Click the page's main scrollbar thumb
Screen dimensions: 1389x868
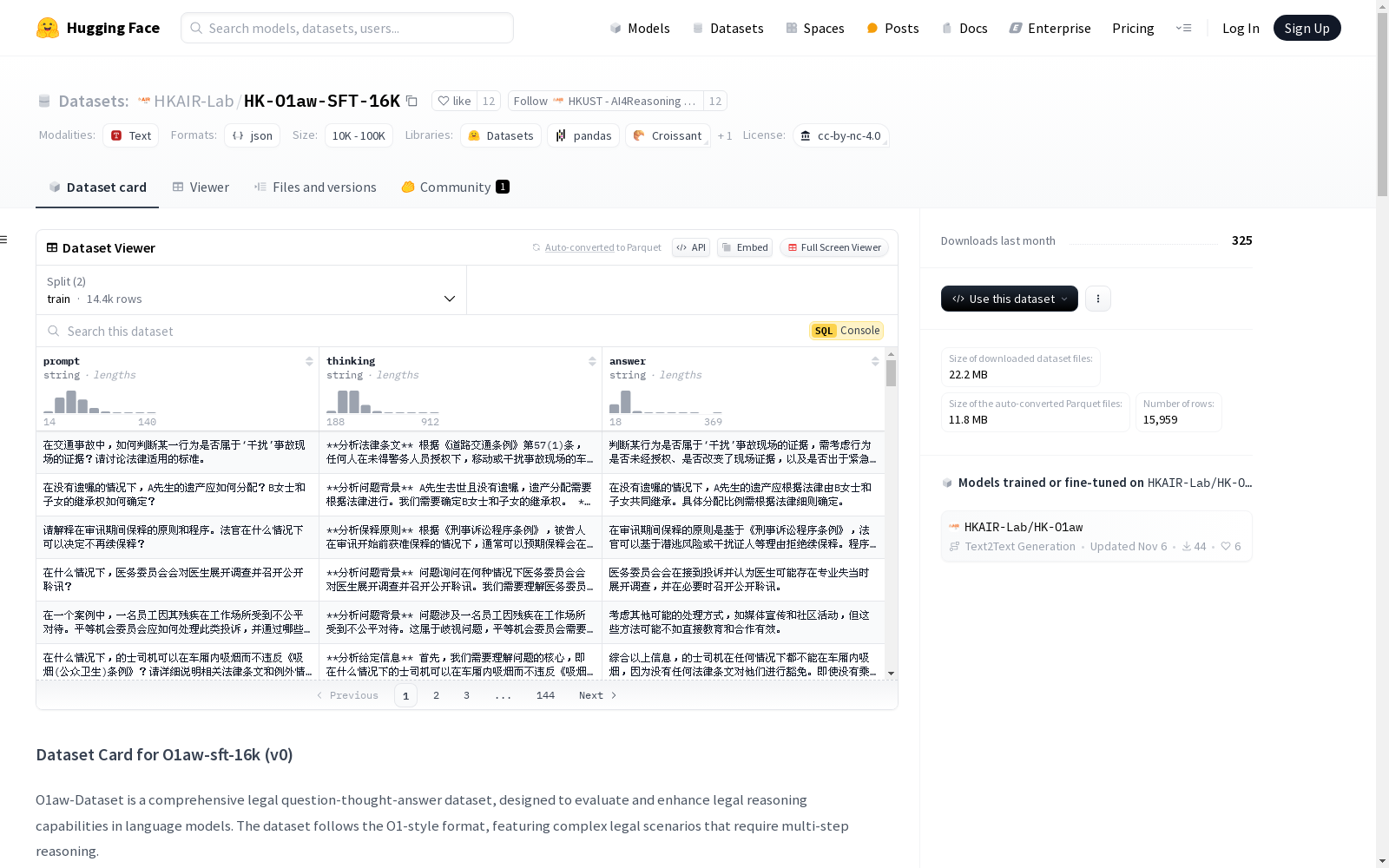tap(1382, 104)
